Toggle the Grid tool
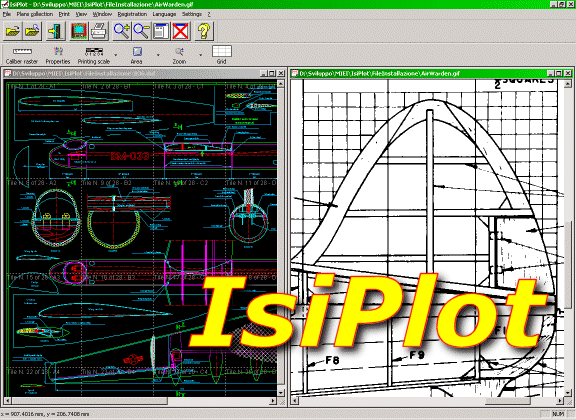This screenshot has width=576, height=420. (x=222, y=55)
